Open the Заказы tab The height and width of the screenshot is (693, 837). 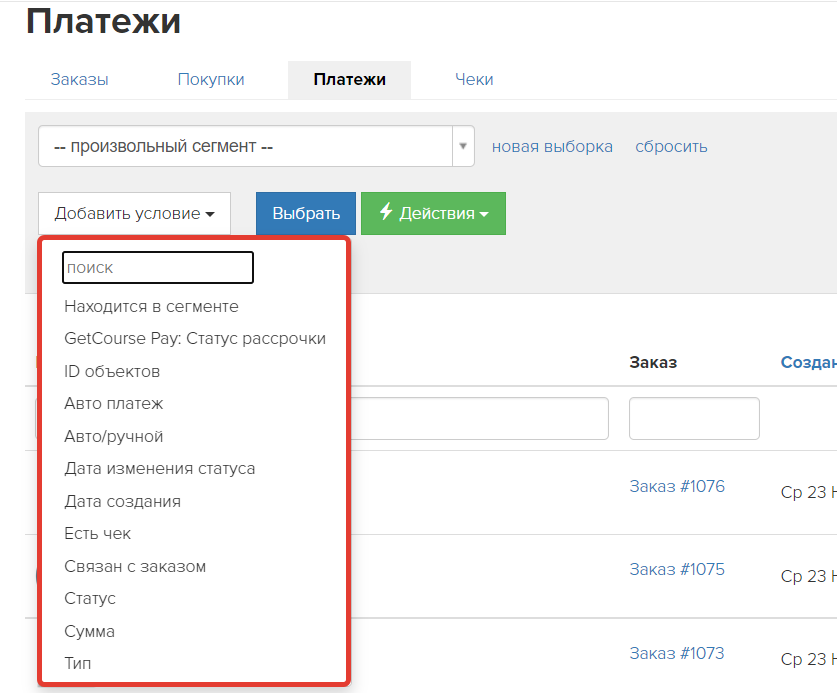click(x=80, y=80)
